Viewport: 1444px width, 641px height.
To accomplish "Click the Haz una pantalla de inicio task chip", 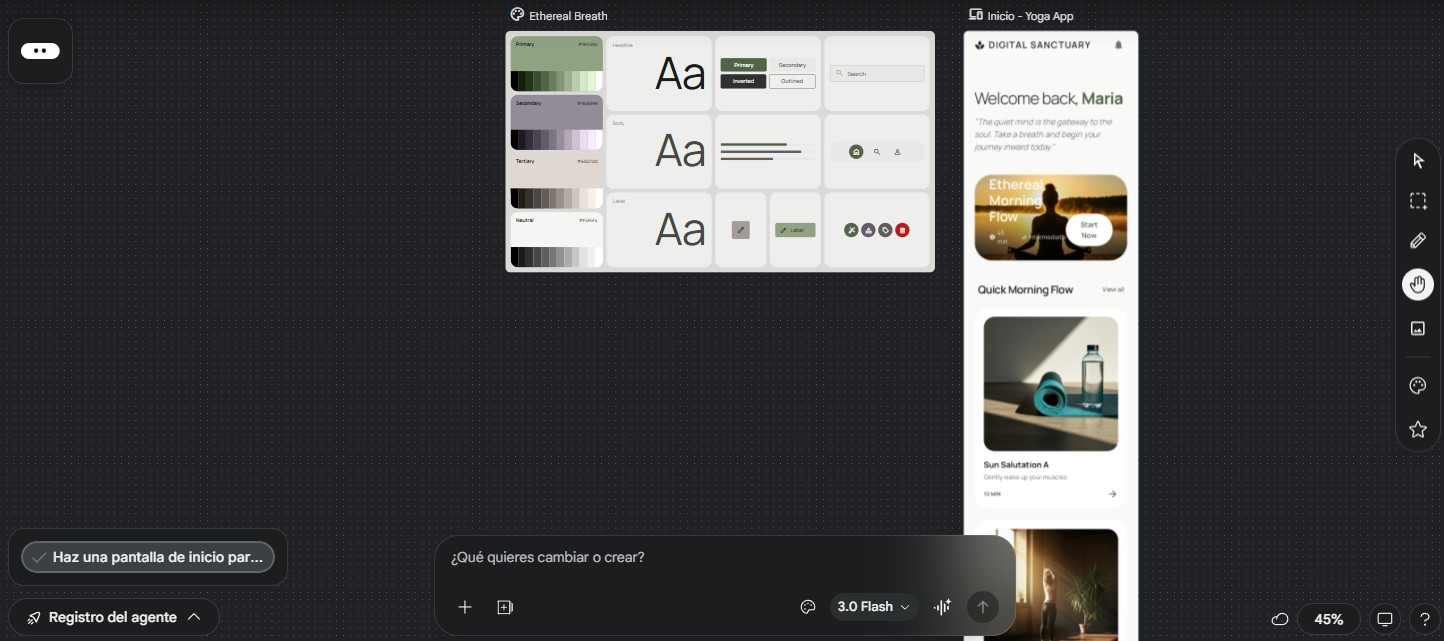I will tap(148, 557).
